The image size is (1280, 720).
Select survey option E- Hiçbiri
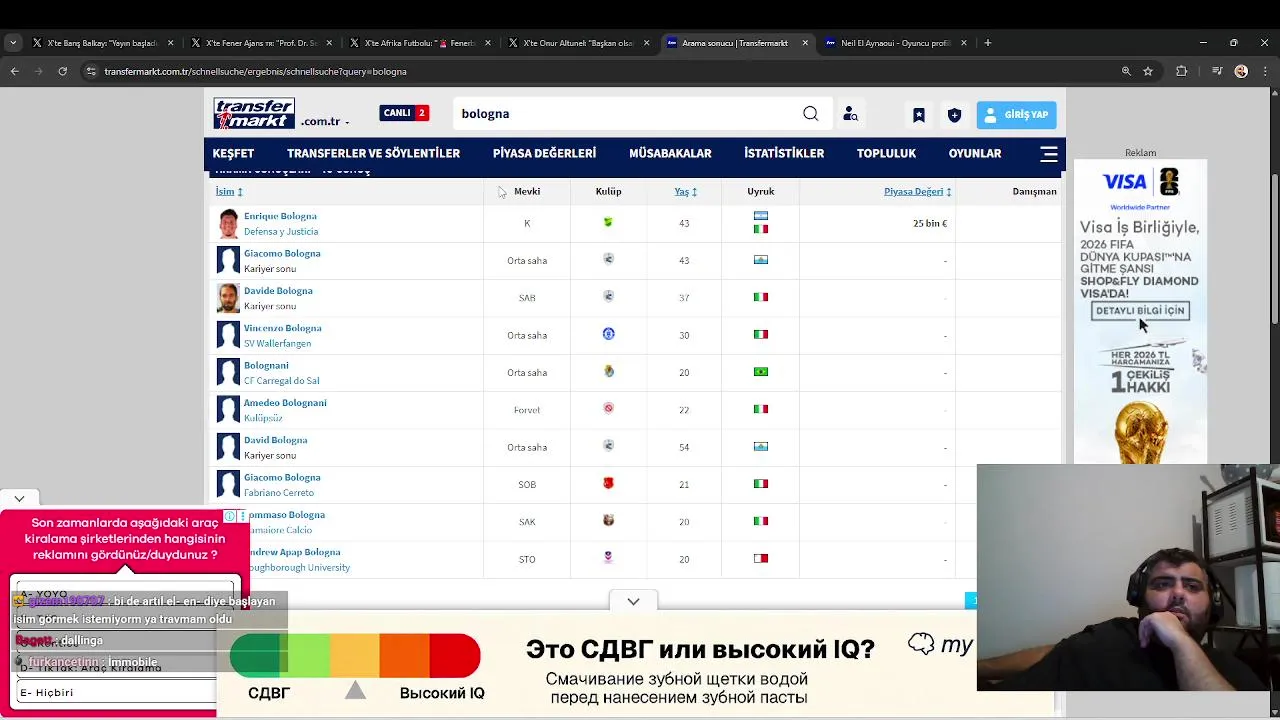point(115,692)
